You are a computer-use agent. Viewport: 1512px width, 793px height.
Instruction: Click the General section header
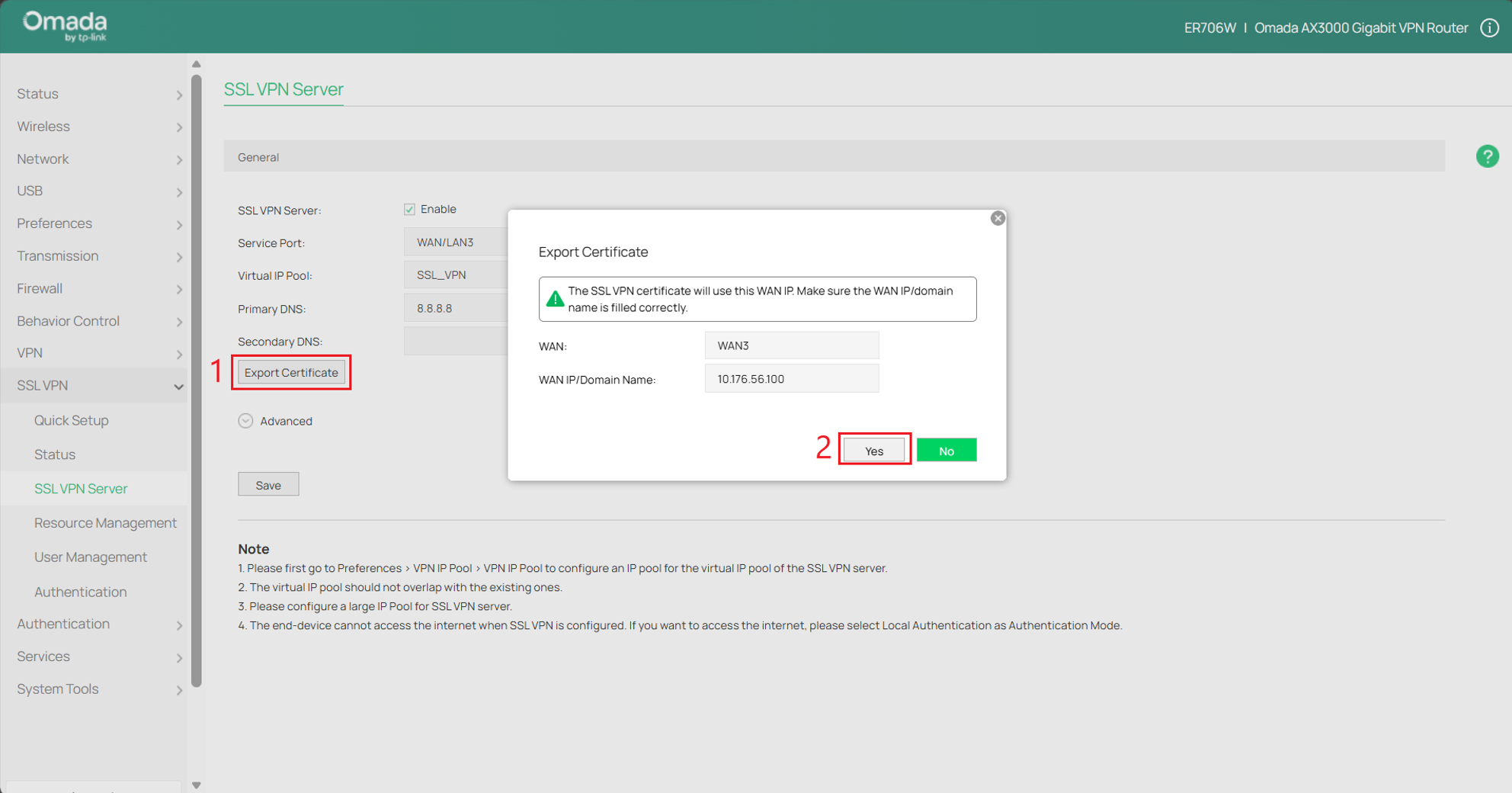click(834, 157)
